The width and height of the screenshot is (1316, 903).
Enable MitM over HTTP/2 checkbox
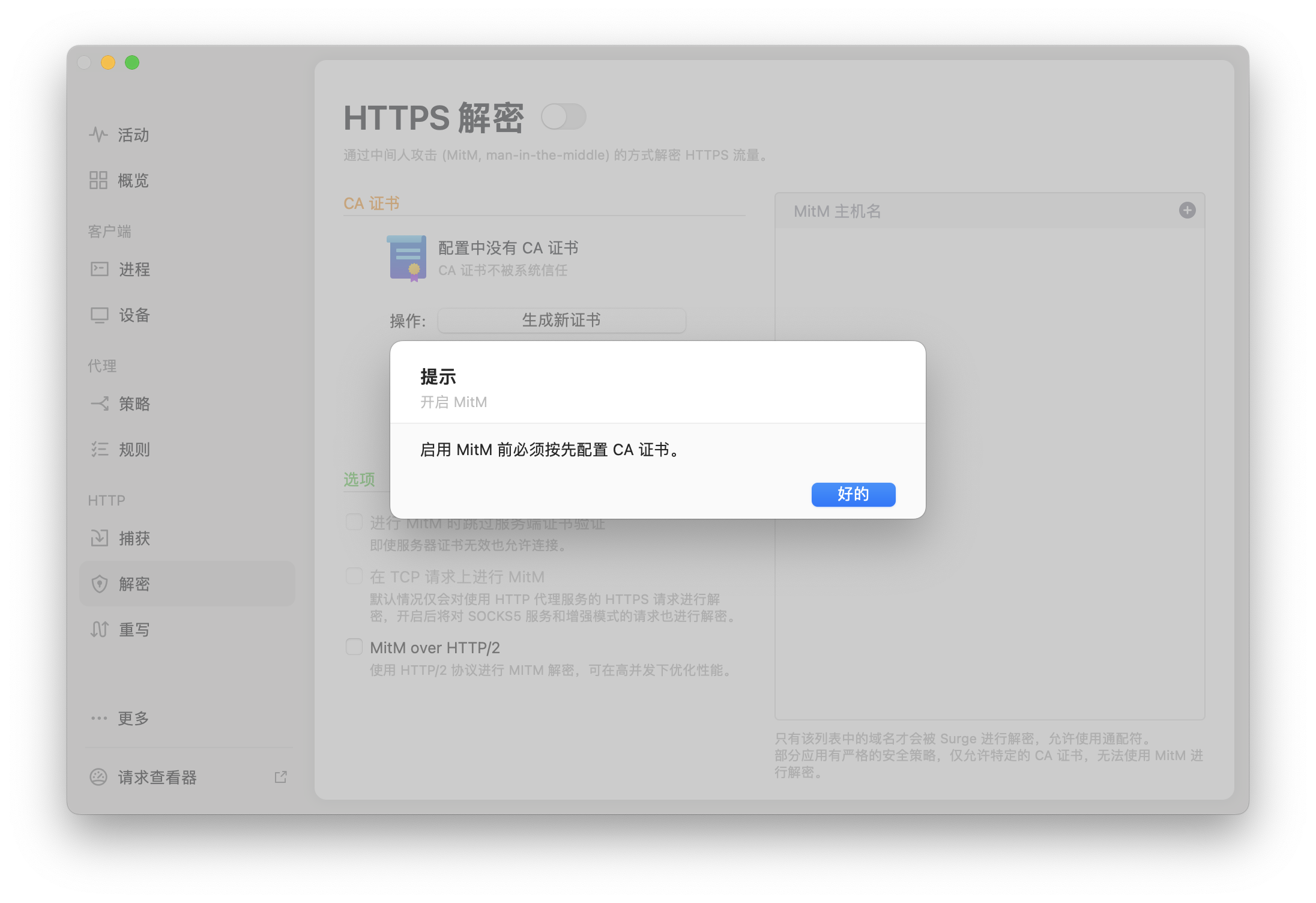coord(354,647)
